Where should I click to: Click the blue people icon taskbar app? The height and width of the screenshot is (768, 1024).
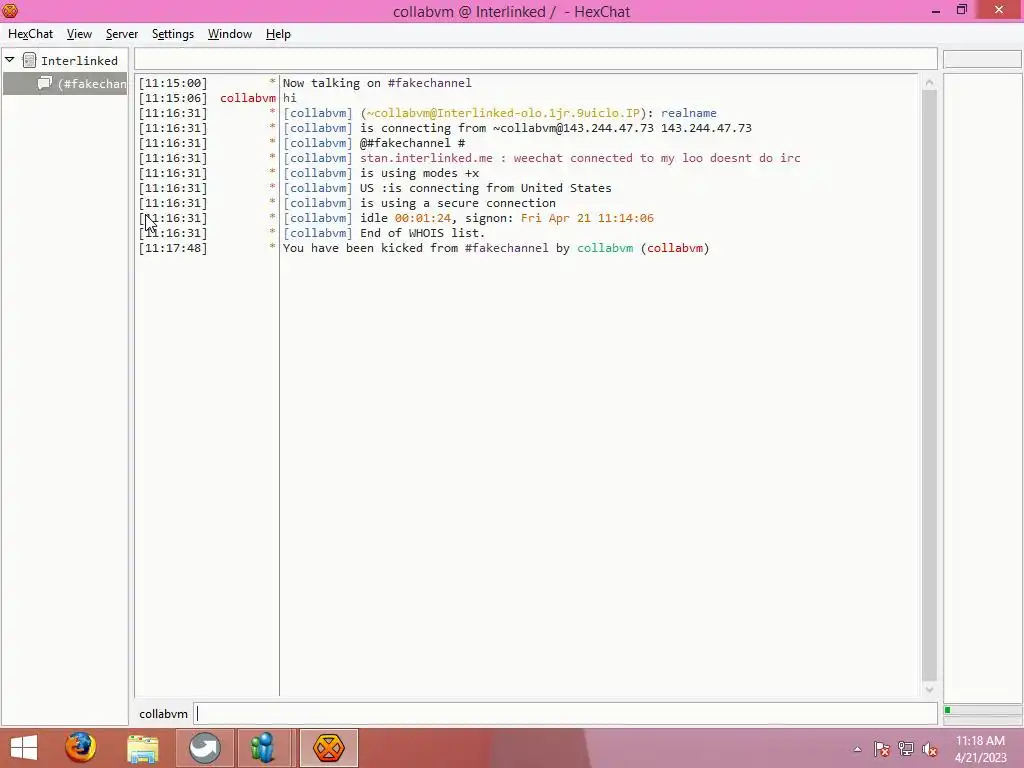(263, 748)
